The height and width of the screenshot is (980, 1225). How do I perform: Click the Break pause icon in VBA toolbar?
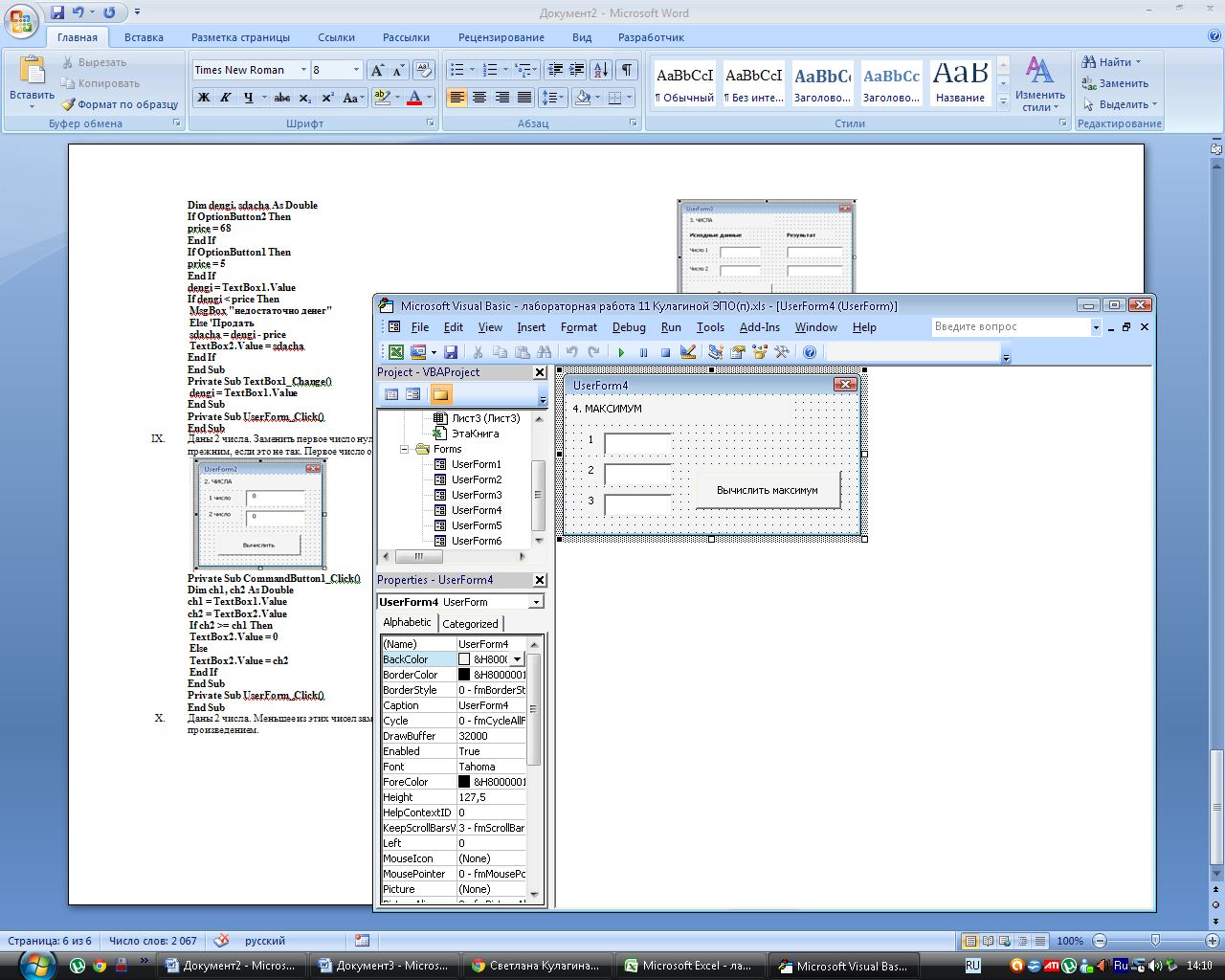643,352
